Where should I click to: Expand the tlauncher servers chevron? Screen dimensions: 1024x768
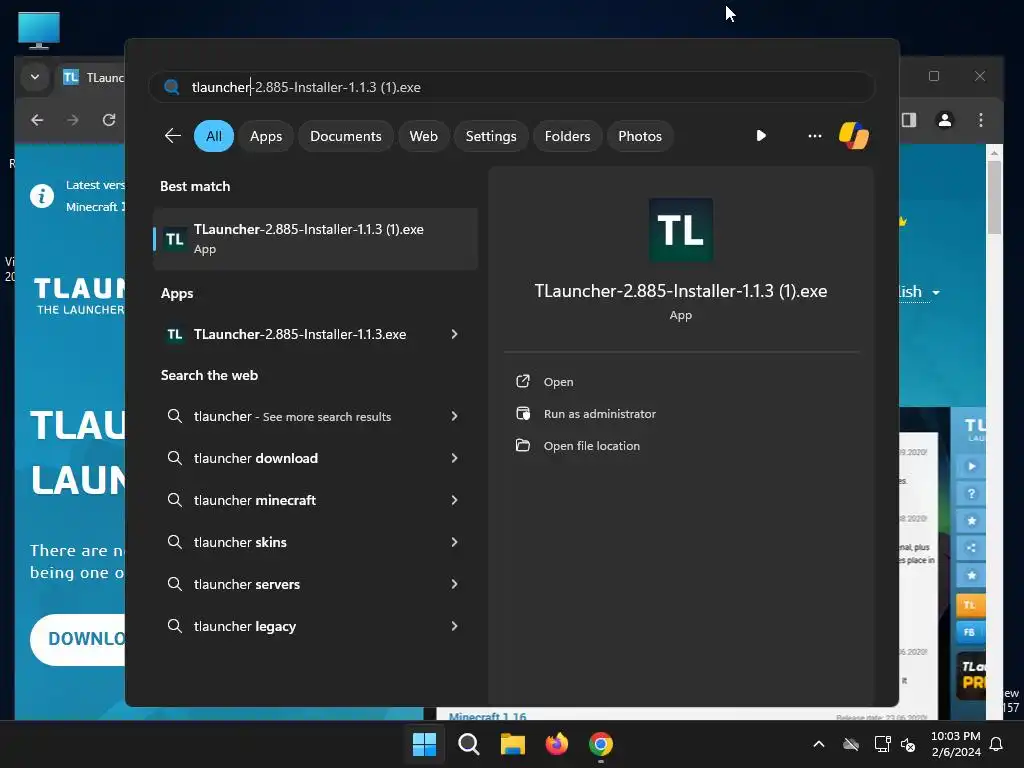455,584
